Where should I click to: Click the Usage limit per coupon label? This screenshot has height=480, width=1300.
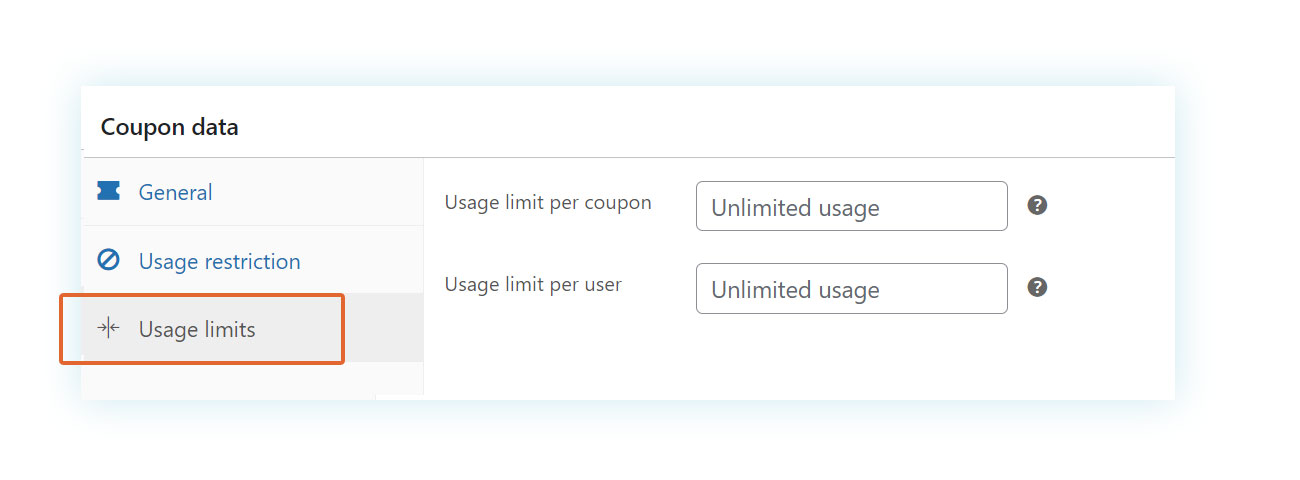pos(548,203)
